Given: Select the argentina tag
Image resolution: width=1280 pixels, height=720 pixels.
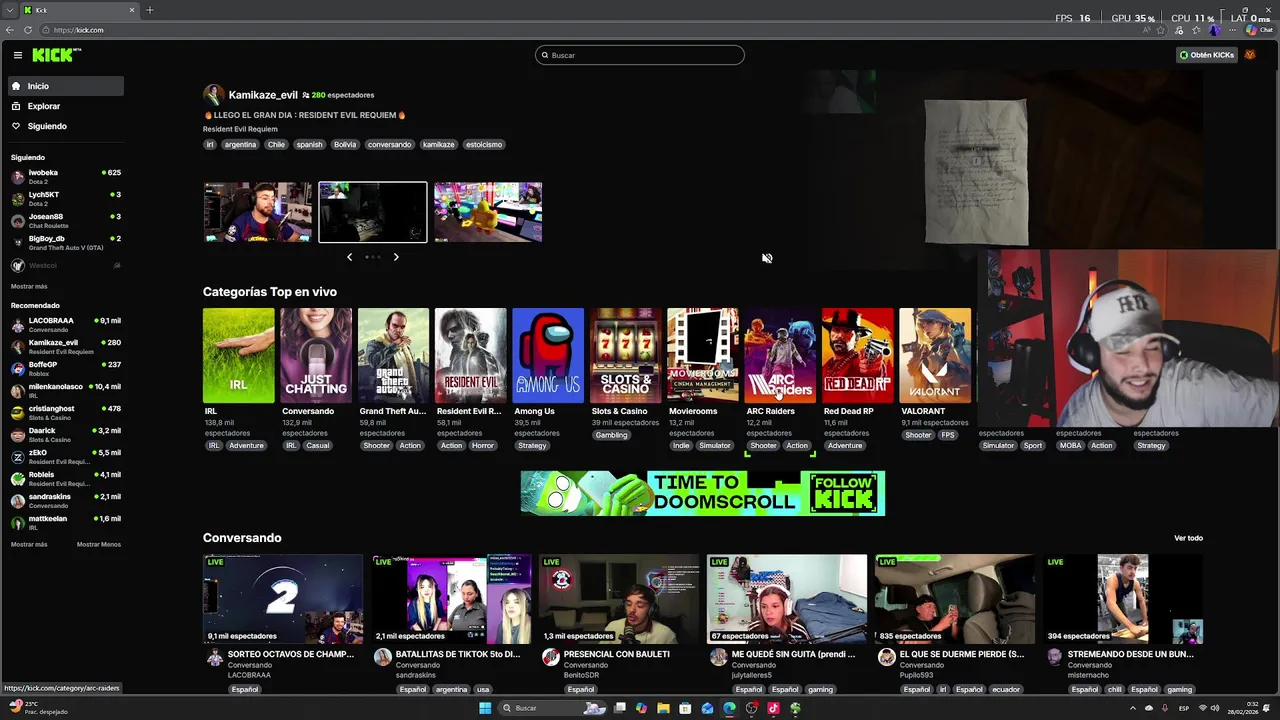Looking at the screenshot, I should pos(240,144).
